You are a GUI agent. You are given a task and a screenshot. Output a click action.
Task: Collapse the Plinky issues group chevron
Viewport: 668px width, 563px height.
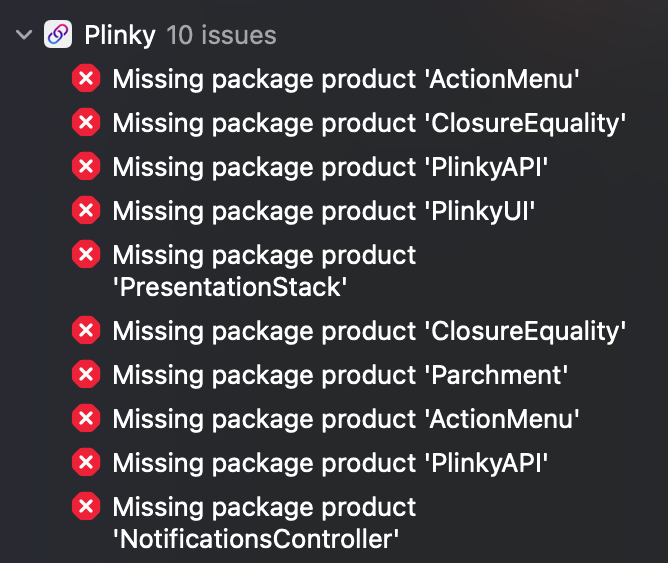click(x=22, y=36)
